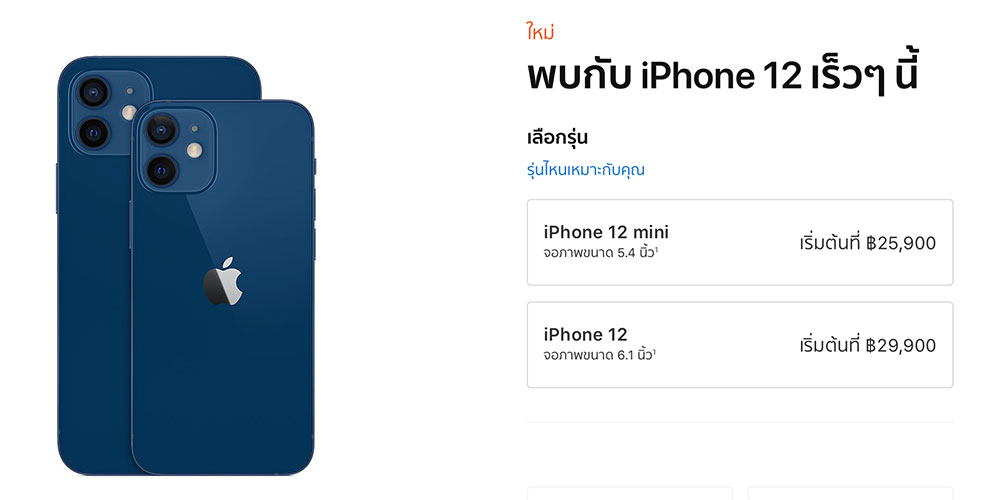This screenshot has width=1000, height=500.
Task: Choose the iPhone 12 6.1-inch option
Action: click(x=740, y=345)
